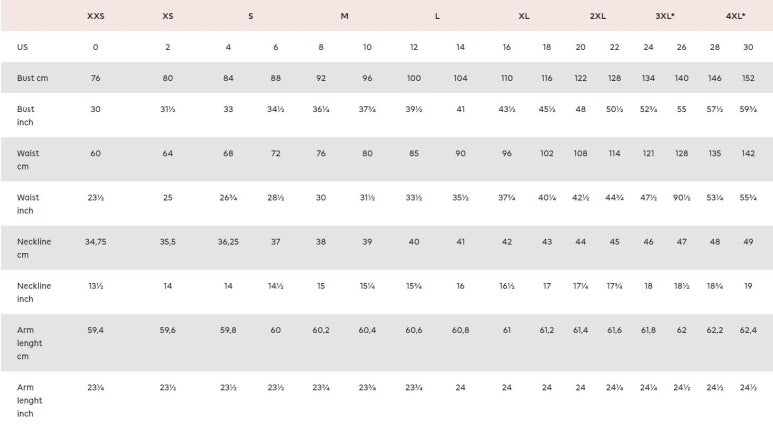Click the 2XL size header
The image size is (773, 425).
tap(597, 16)
